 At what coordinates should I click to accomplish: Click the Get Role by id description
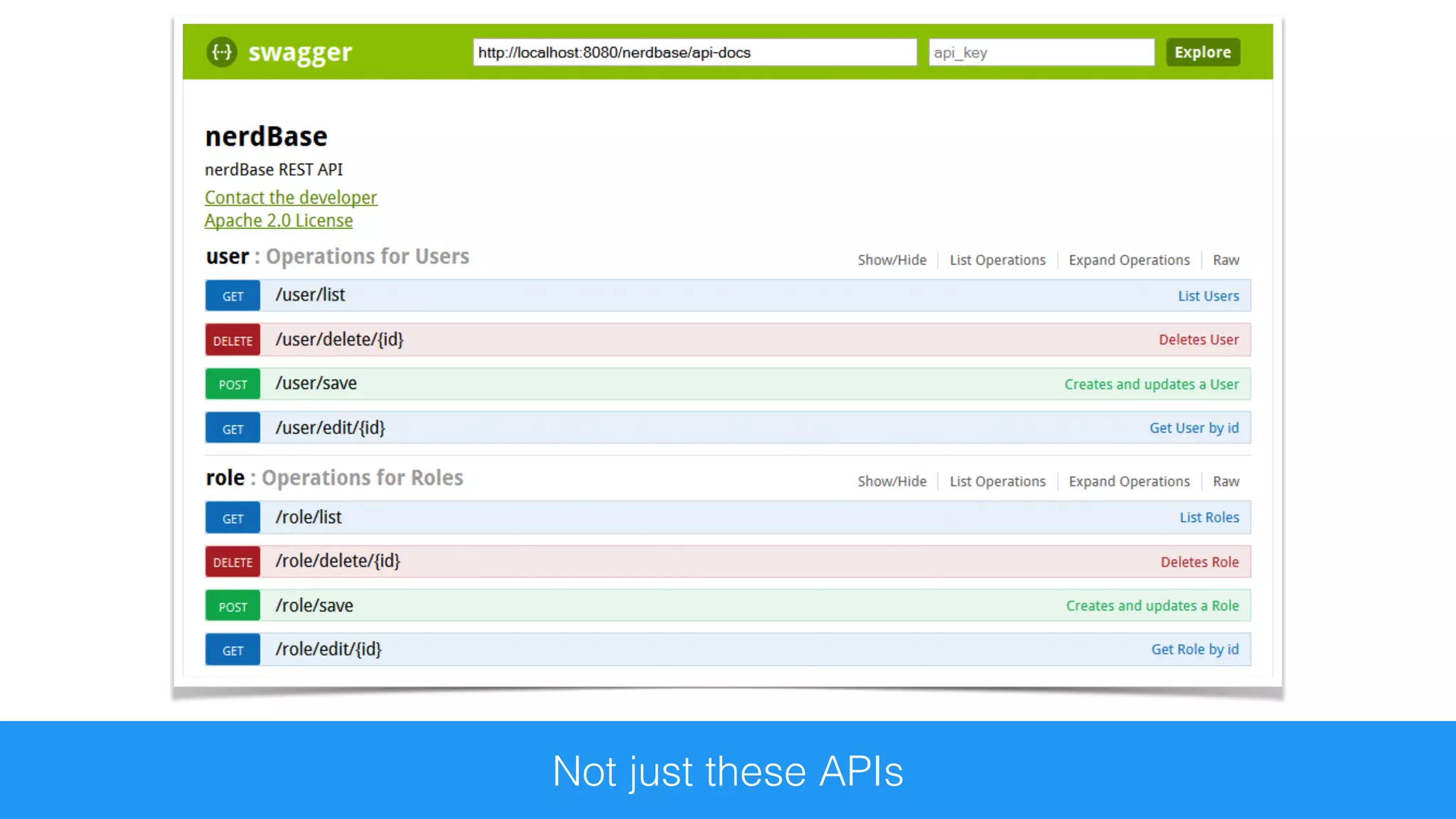(1195, 649)
